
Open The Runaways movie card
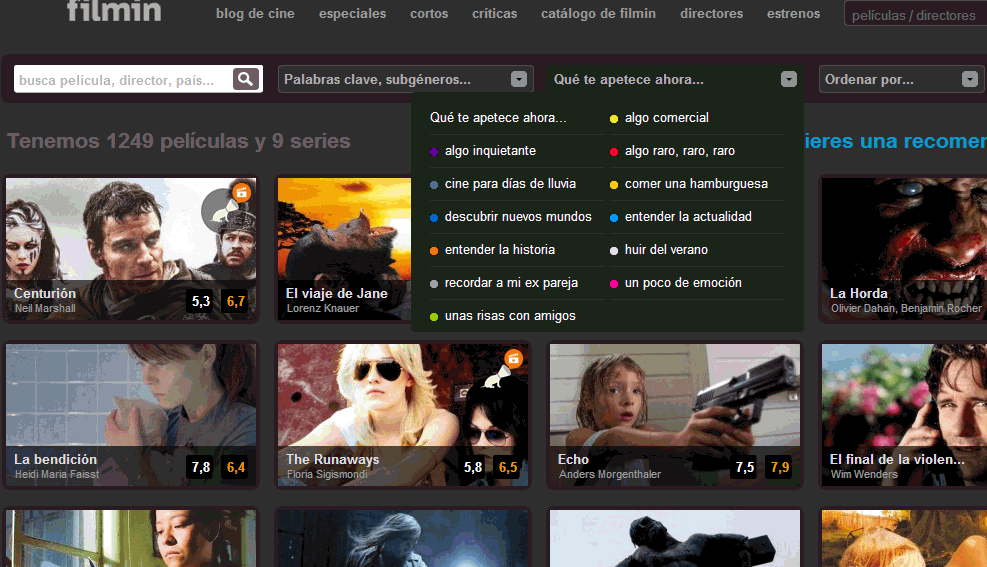[403, 415]
